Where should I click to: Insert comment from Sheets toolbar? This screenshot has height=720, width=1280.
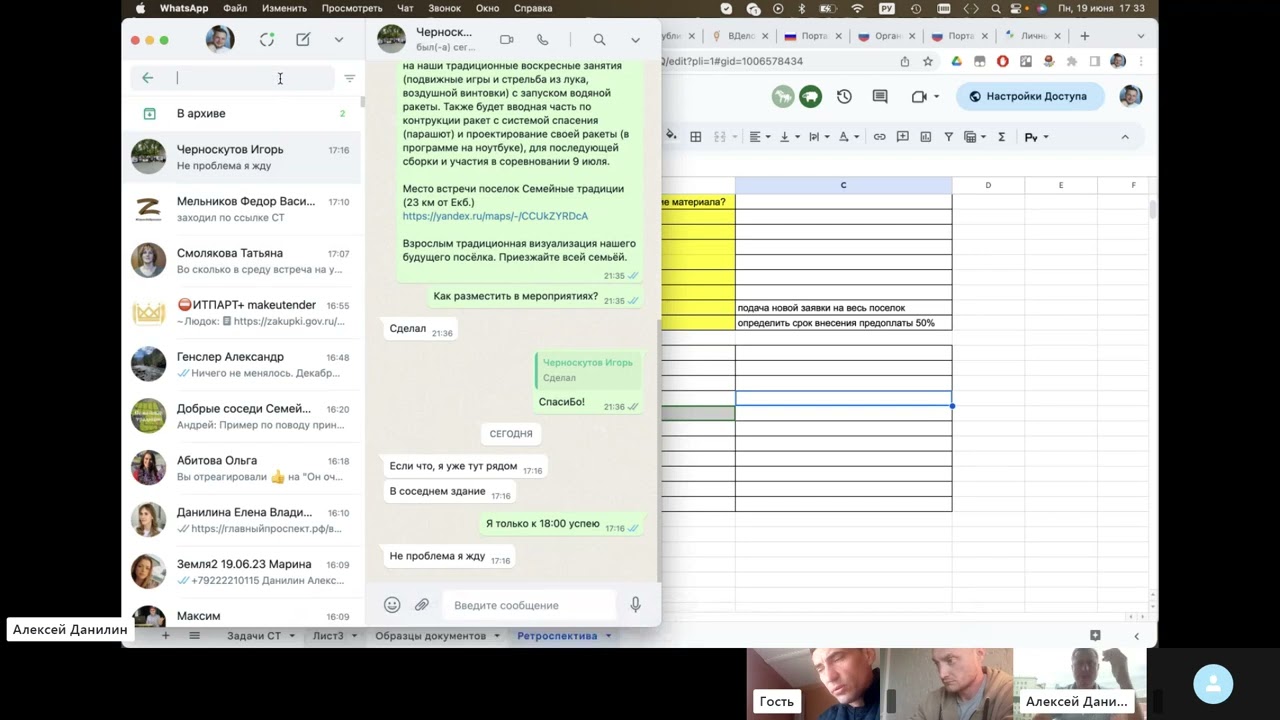click(903, 137)
